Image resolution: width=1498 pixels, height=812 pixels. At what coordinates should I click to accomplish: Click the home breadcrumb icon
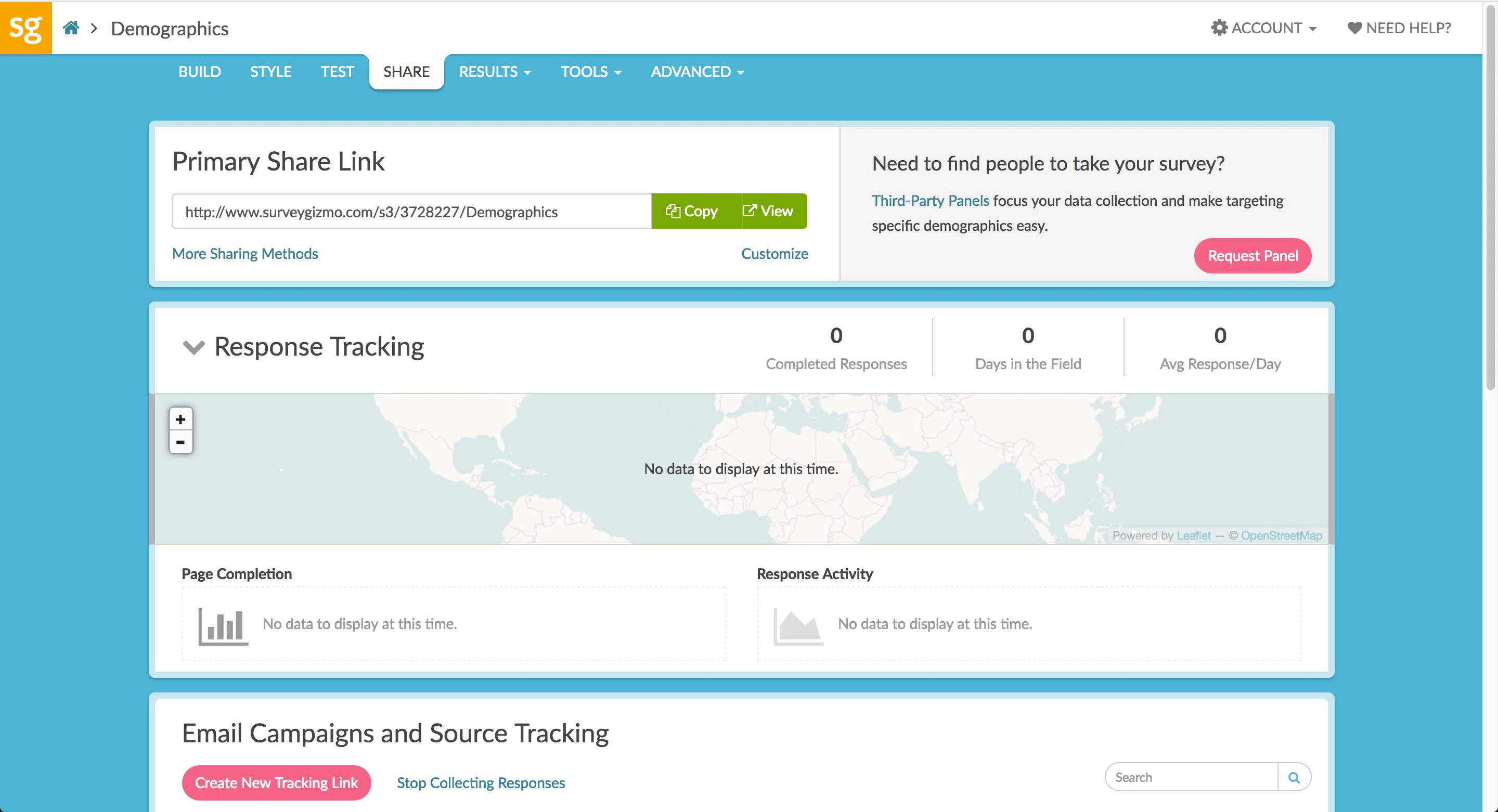click(x=72, y=28)
